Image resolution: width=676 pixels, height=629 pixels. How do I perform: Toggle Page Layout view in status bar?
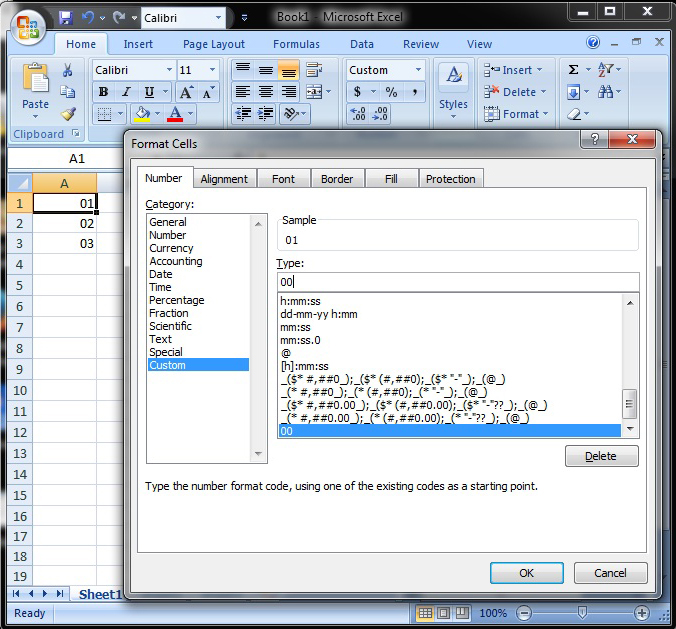(445, 613)
